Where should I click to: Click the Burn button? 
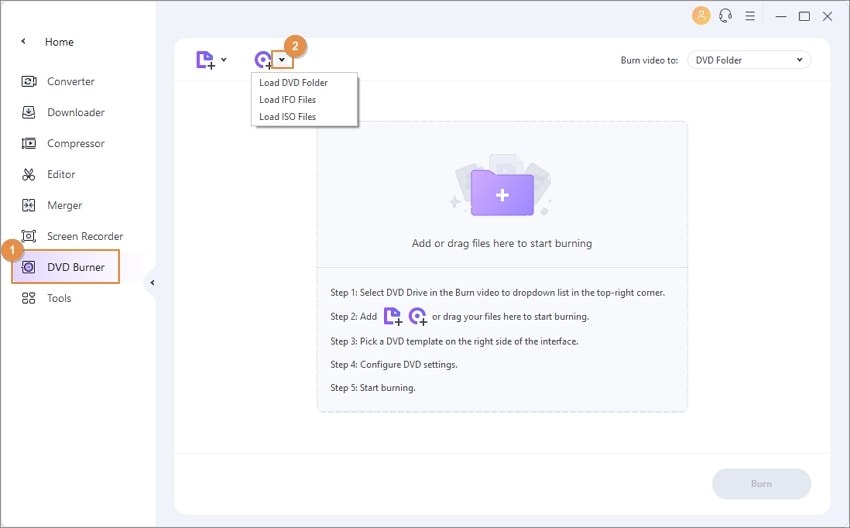coord(761,484)
